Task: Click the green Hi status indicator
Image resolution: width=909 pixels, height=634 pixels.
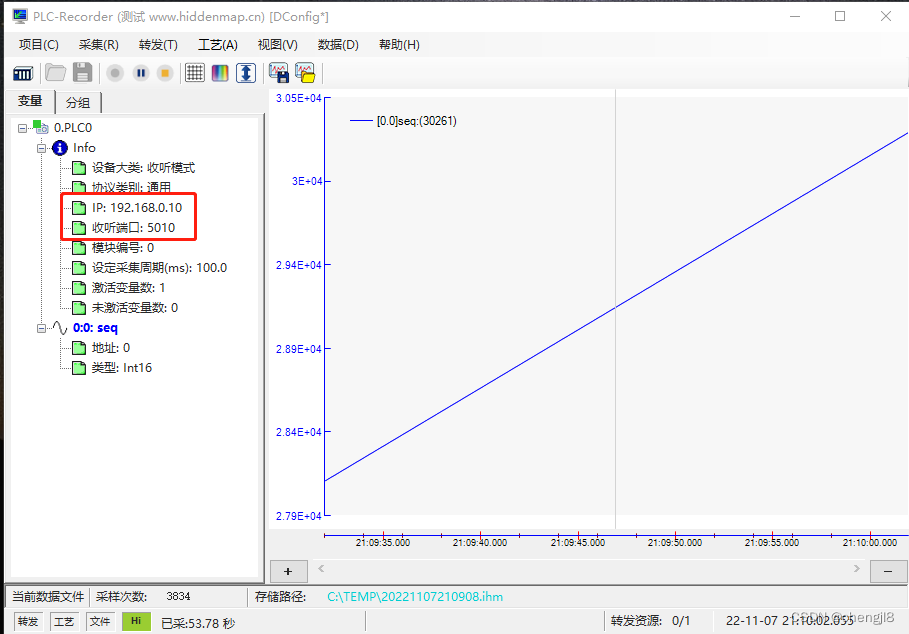Action: coord(136,621)
